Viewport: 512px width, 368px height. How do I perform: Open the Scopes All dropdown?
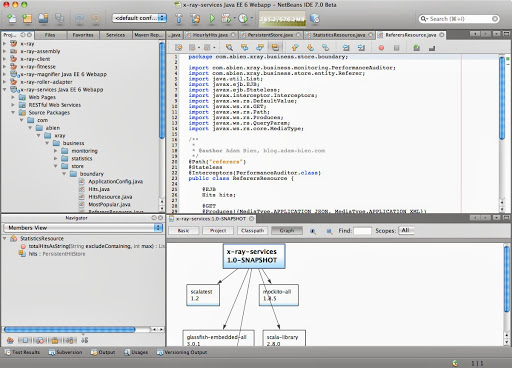point(406,230)
